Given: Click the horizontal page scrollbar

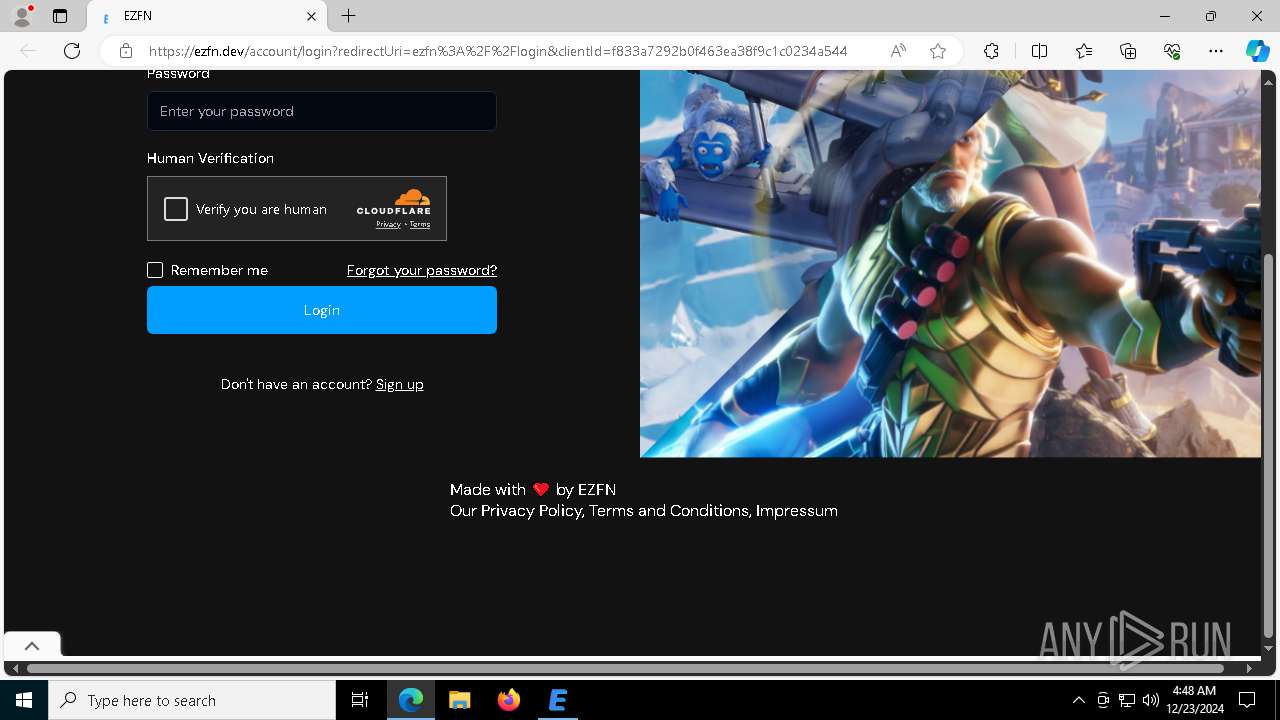Looking at the screenshot, I should coord(625,668).
